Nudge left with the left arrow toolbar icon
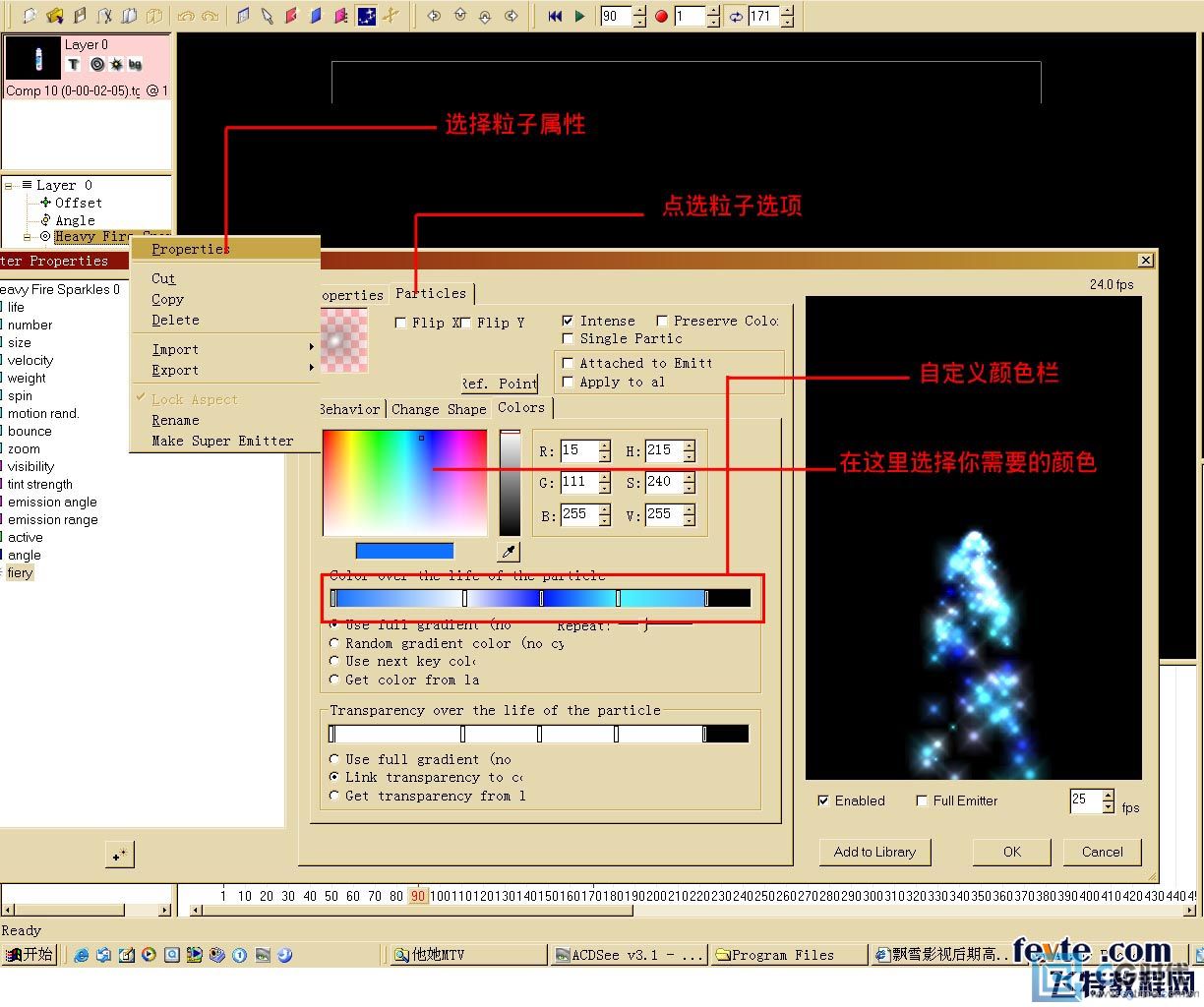This screenshot has width=1204, height=1007. pos(434,16)
